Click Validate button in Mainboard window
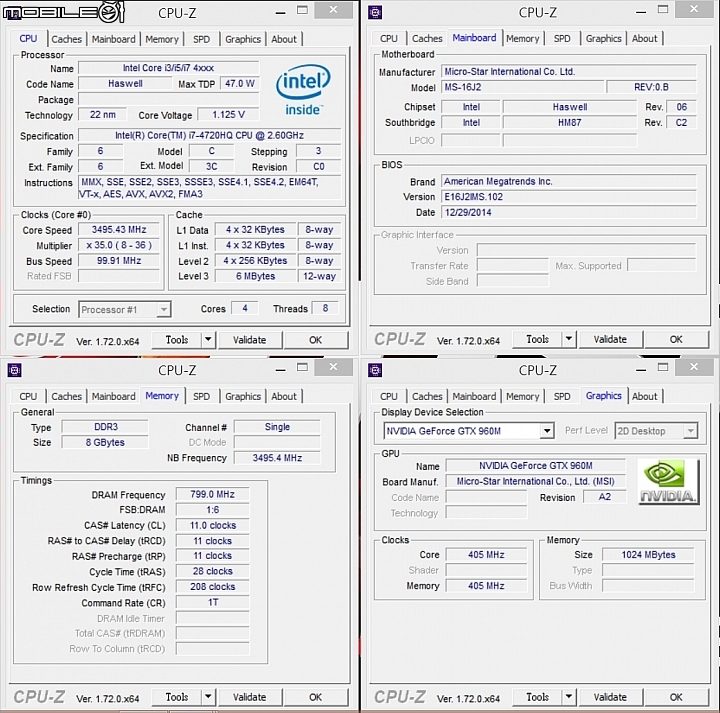The height and width of the screenshot is (713, 720). tap(610, 339)
